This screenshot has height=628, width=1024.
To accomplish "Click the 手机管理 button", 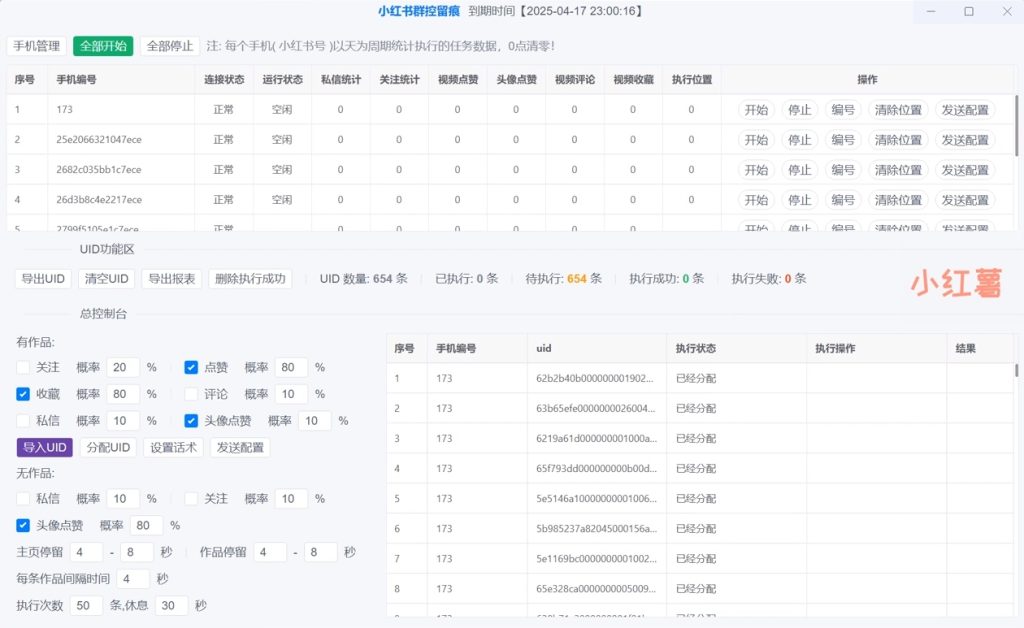I will tap(34, 46).
